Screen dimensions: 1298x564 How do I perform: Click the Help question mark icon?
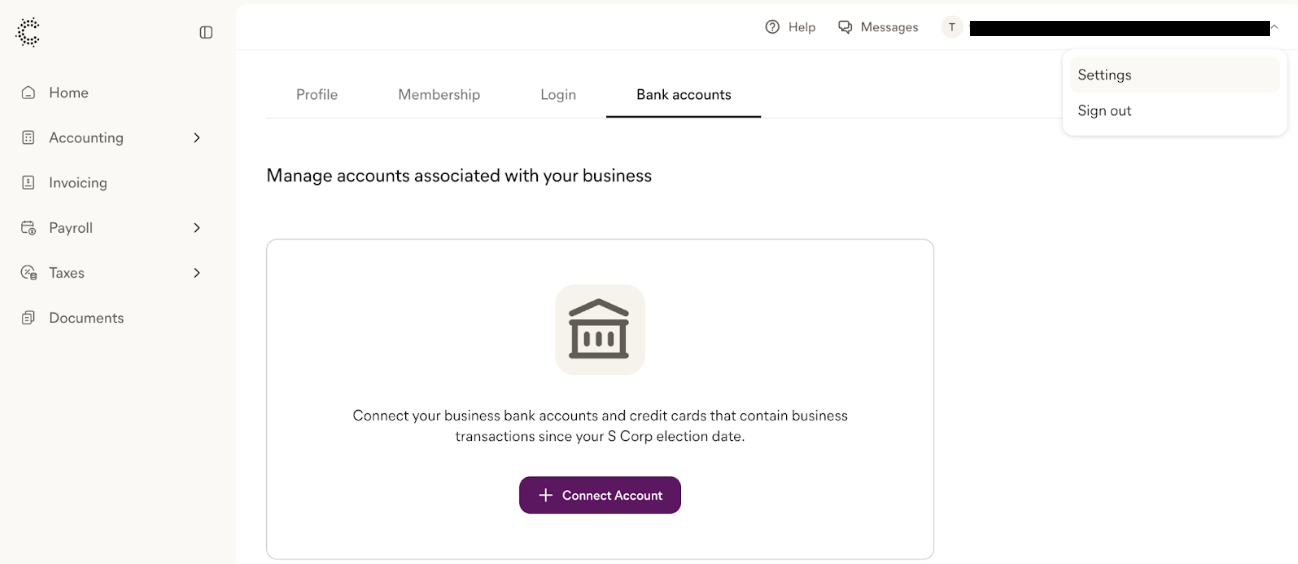click(x=772, y=27)
